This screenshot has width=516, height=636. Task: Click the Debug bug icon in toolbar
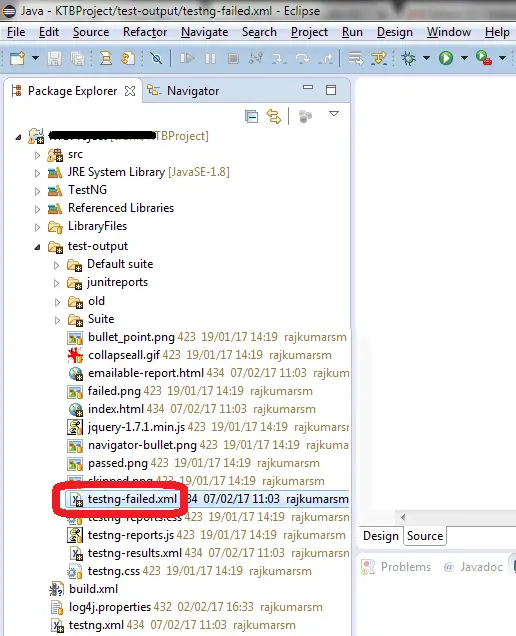tap(408, 58)
